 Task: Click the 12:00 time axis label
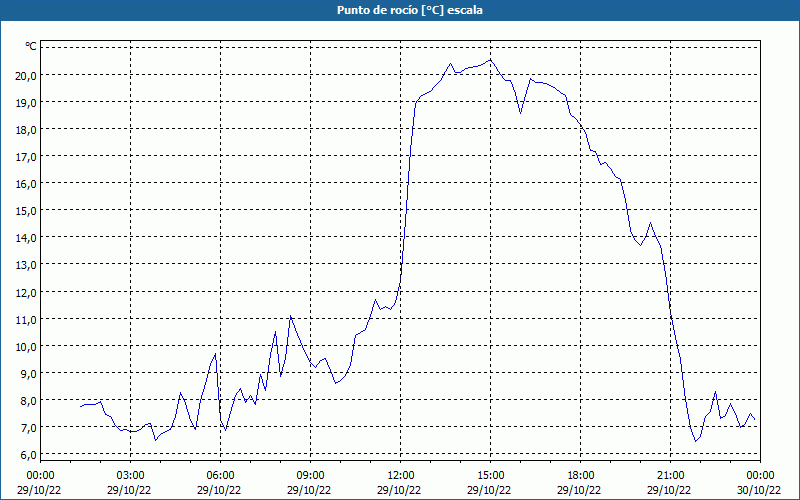(x=401, y=476)
